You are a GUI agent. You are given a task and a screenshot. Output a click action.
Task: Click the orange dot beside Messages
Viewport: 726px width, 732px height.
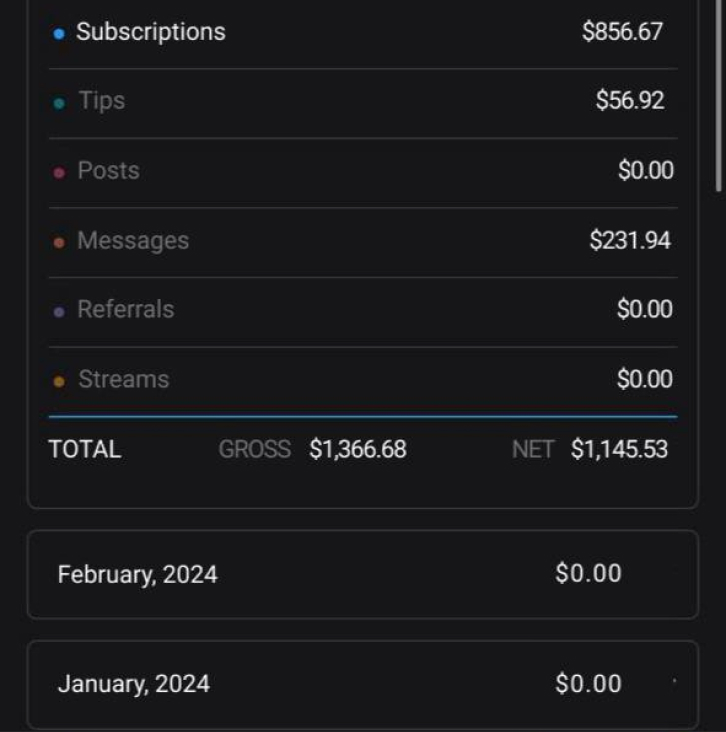[x=58, y=242]
